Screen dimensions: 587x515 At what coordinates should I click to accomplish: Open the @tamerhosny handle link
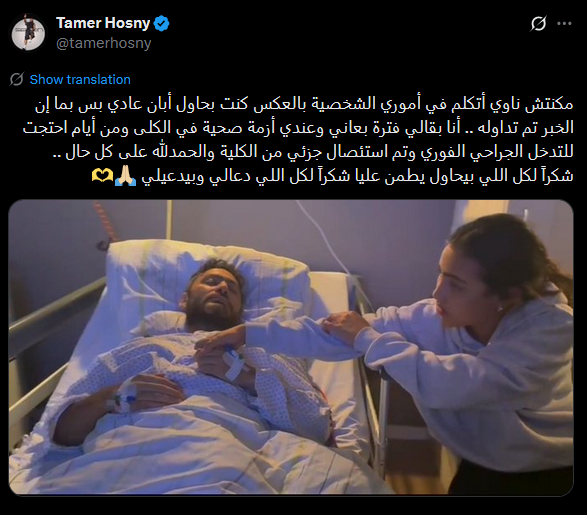pos(104,43)
